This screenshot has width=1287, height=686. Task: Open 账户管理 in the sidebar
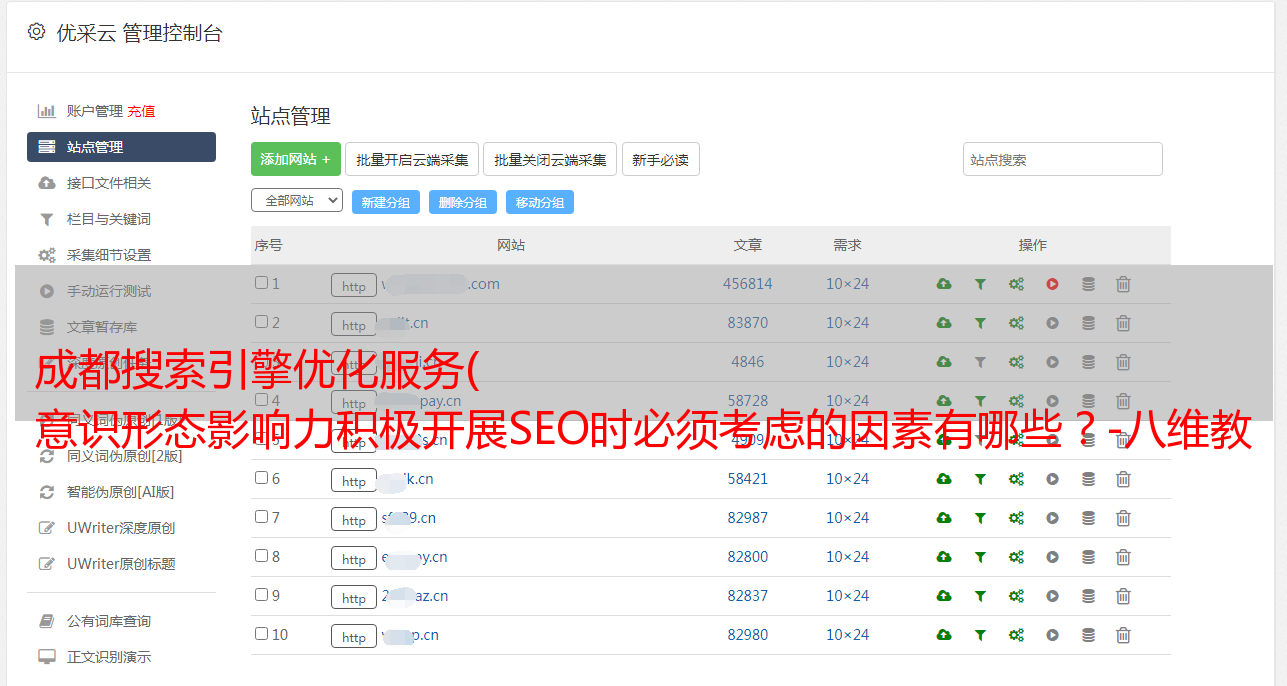(94, 111)
